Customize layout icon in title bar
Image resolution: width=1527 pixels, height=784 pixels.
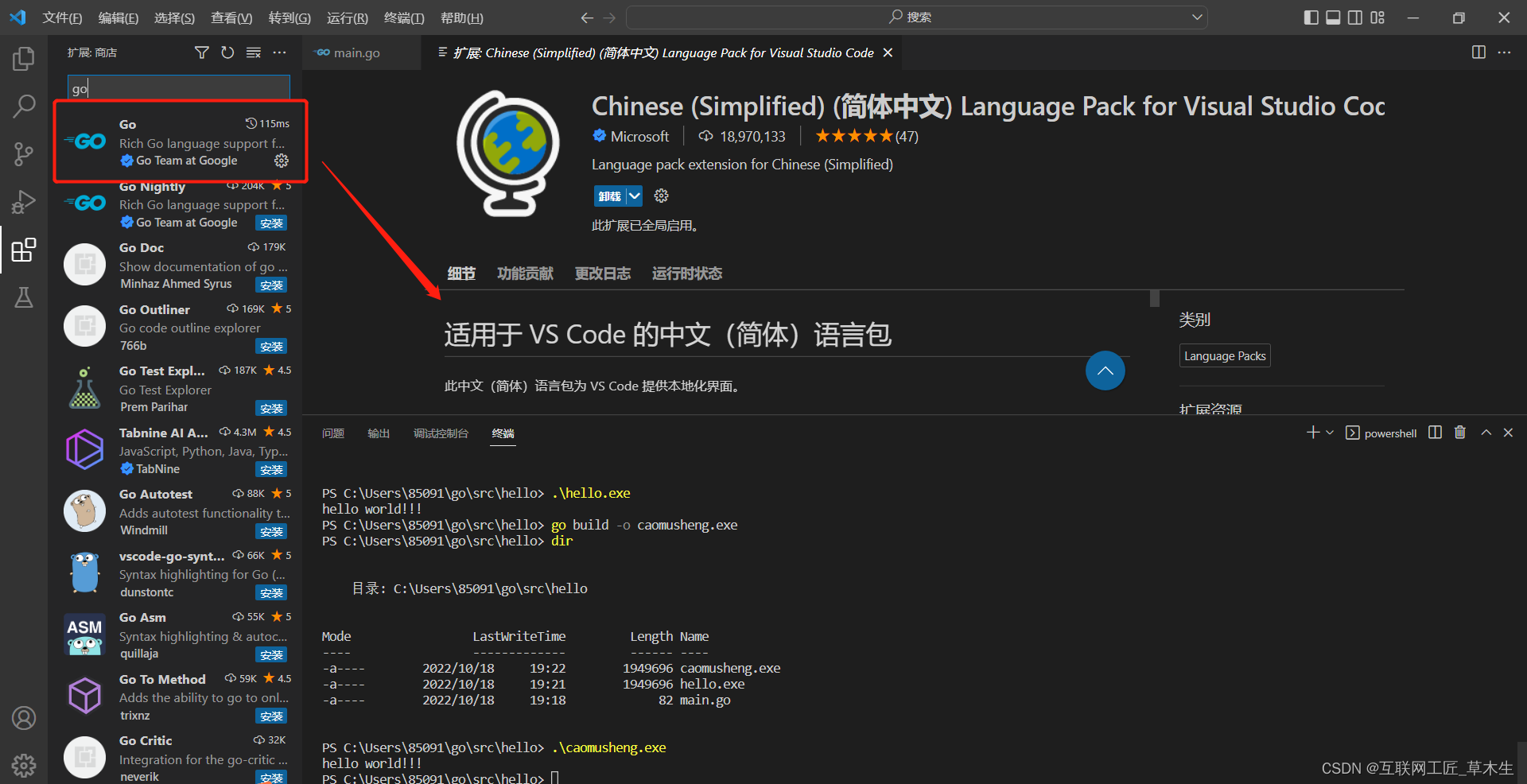click(1377, 17)
